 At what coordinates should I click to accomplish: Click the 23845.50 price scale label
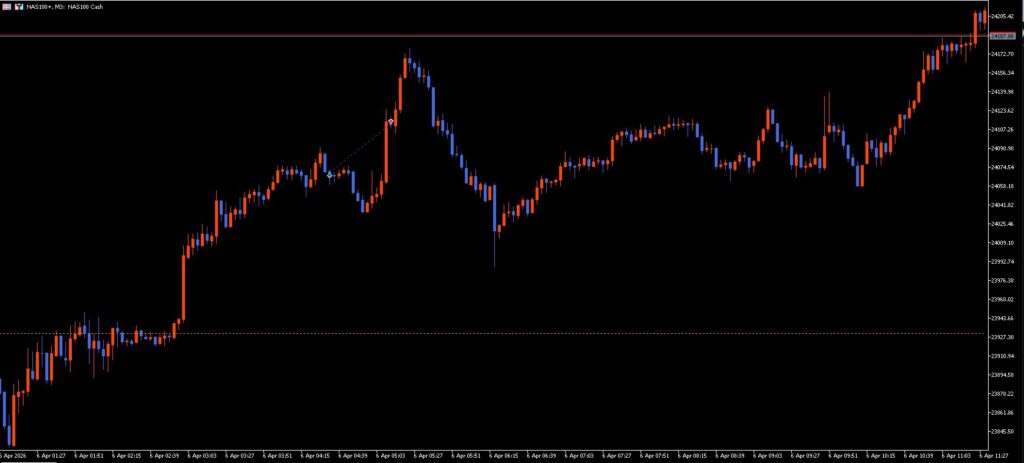point(1003,431)
